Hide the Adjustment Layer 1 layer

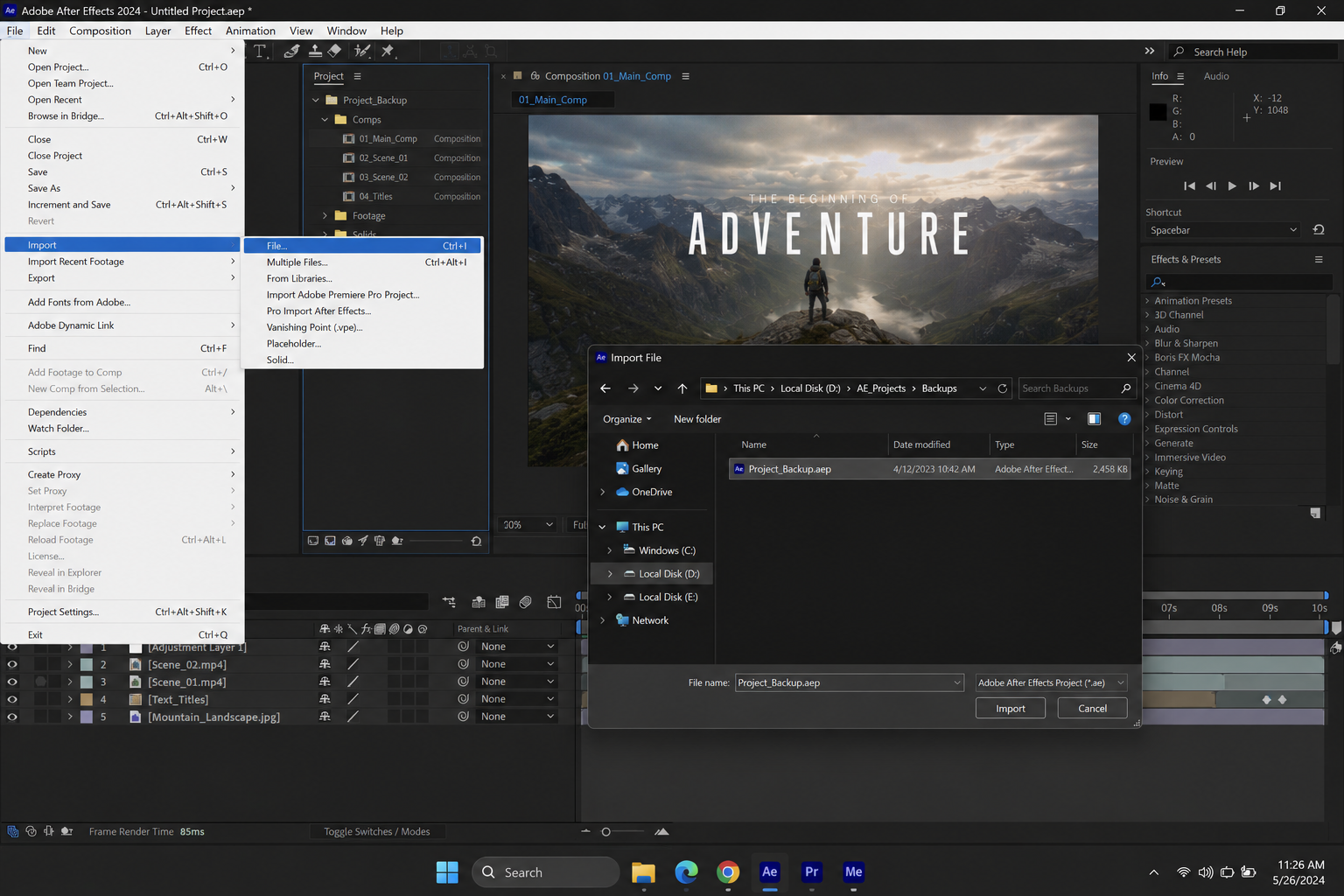pyautogui.click(x=12, y=647)
